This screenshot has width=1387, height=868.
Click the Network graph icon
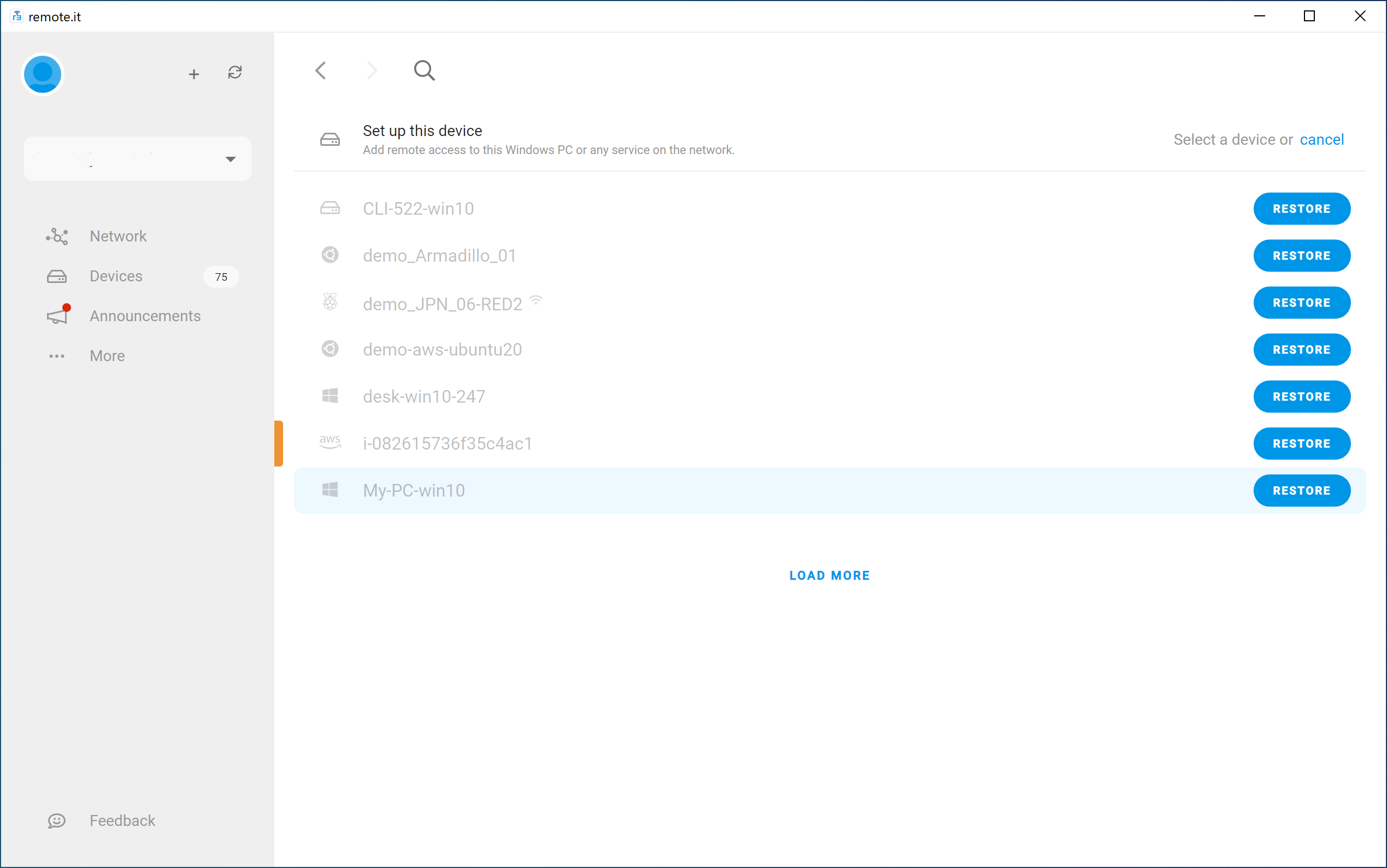point(57,237)
